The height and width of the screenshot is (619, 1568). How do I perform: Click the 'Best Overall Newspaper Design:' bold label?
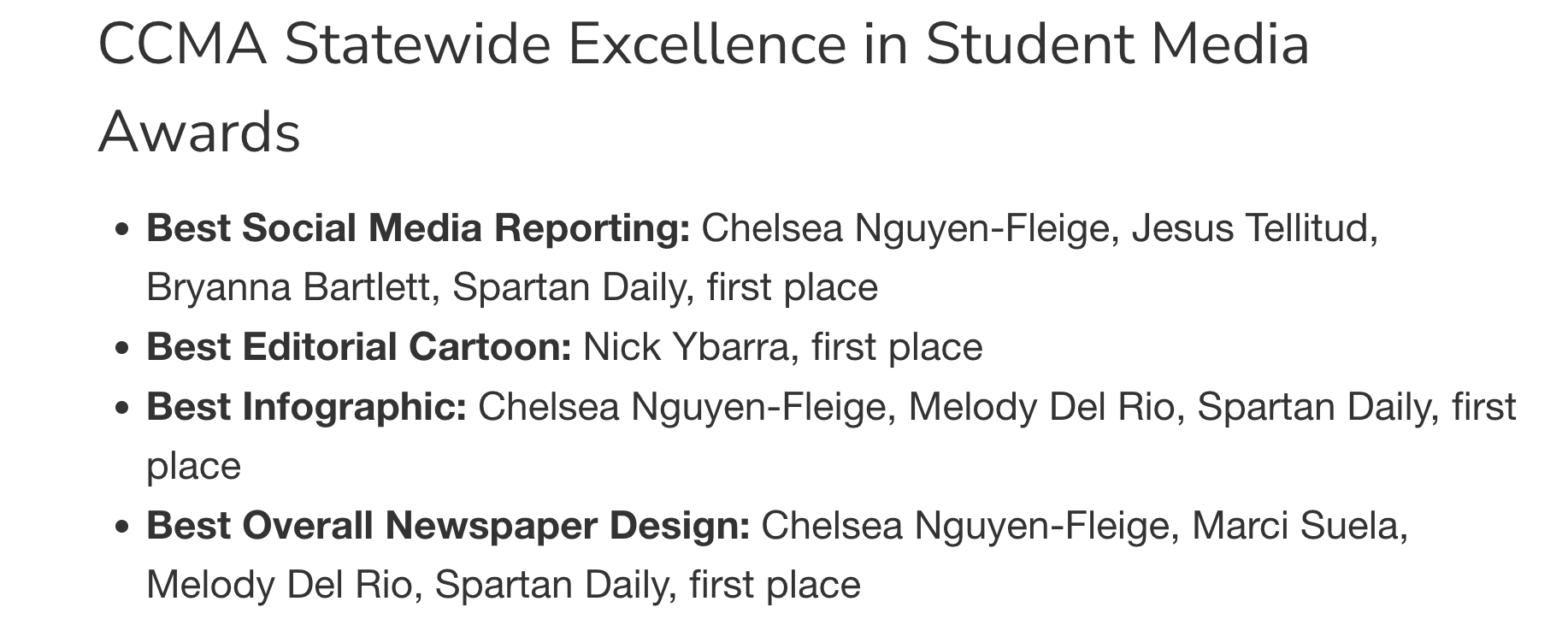tap(448, 526)
